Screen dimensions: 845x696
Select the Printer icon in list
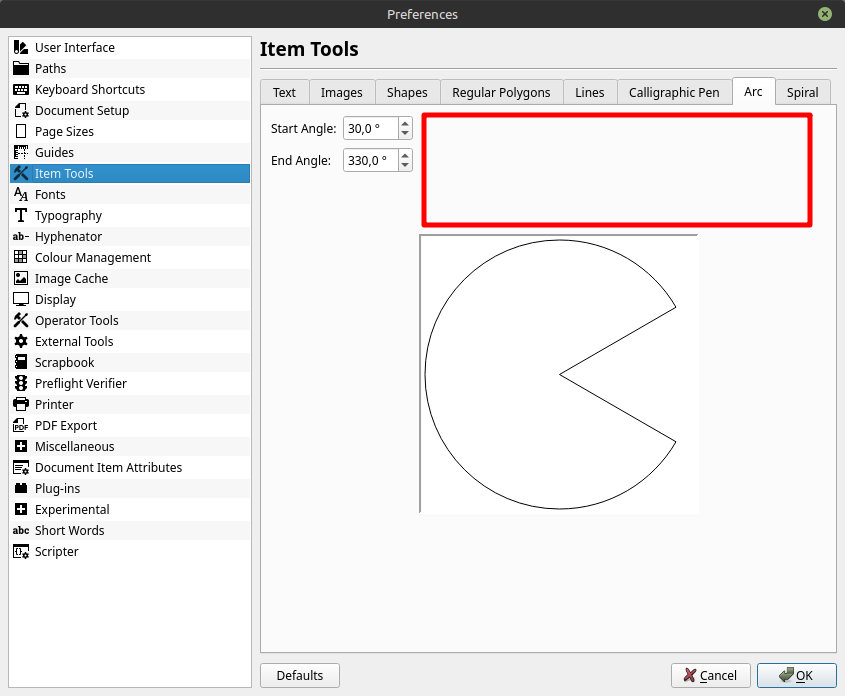pyautogui.click(x=21, y=404)
